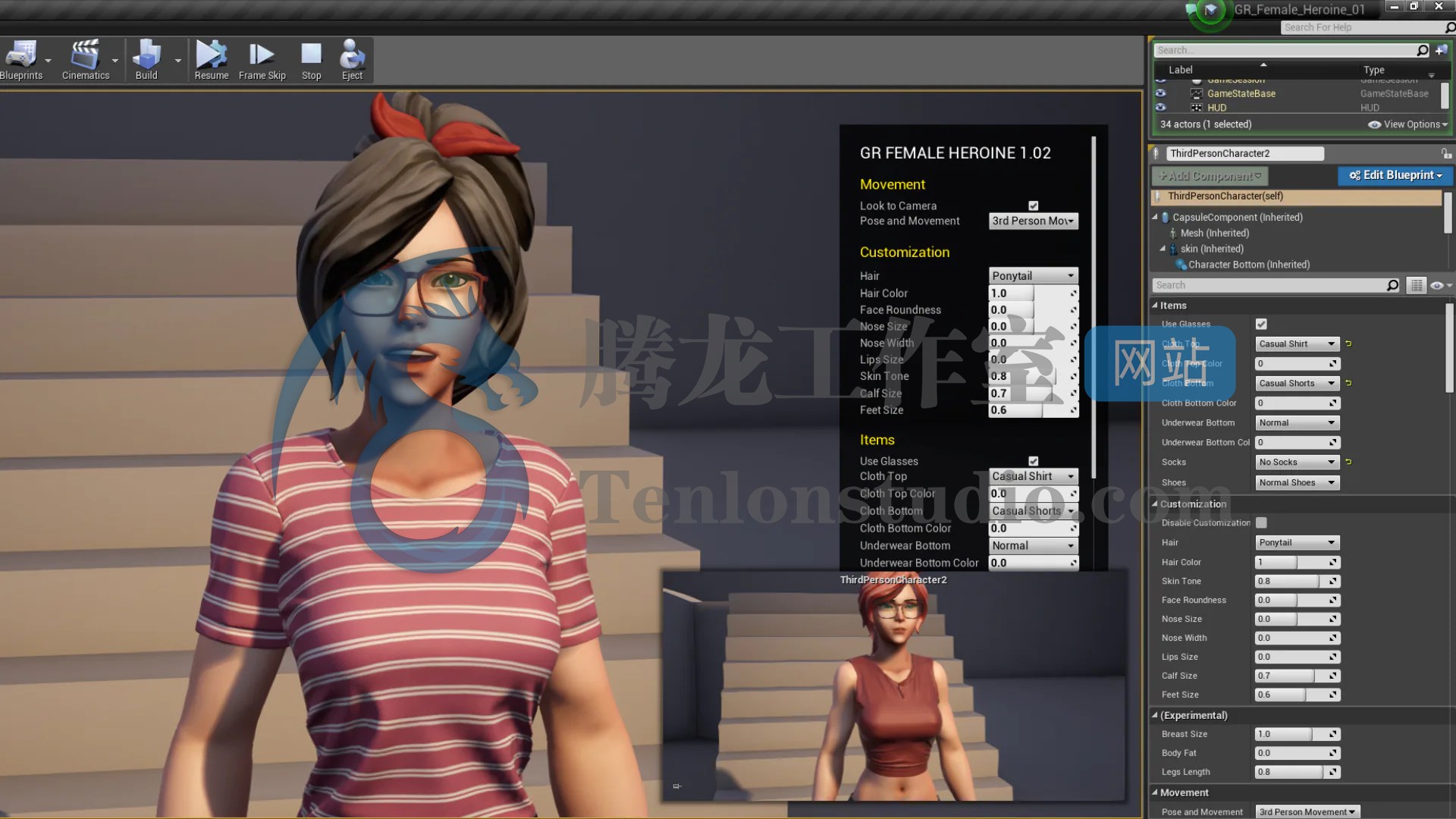Screen dimensions: 1456x819
Task: Open Hair Ponytail dropdown in Details
Action: pyautogui.click(x=1297, y=542)
